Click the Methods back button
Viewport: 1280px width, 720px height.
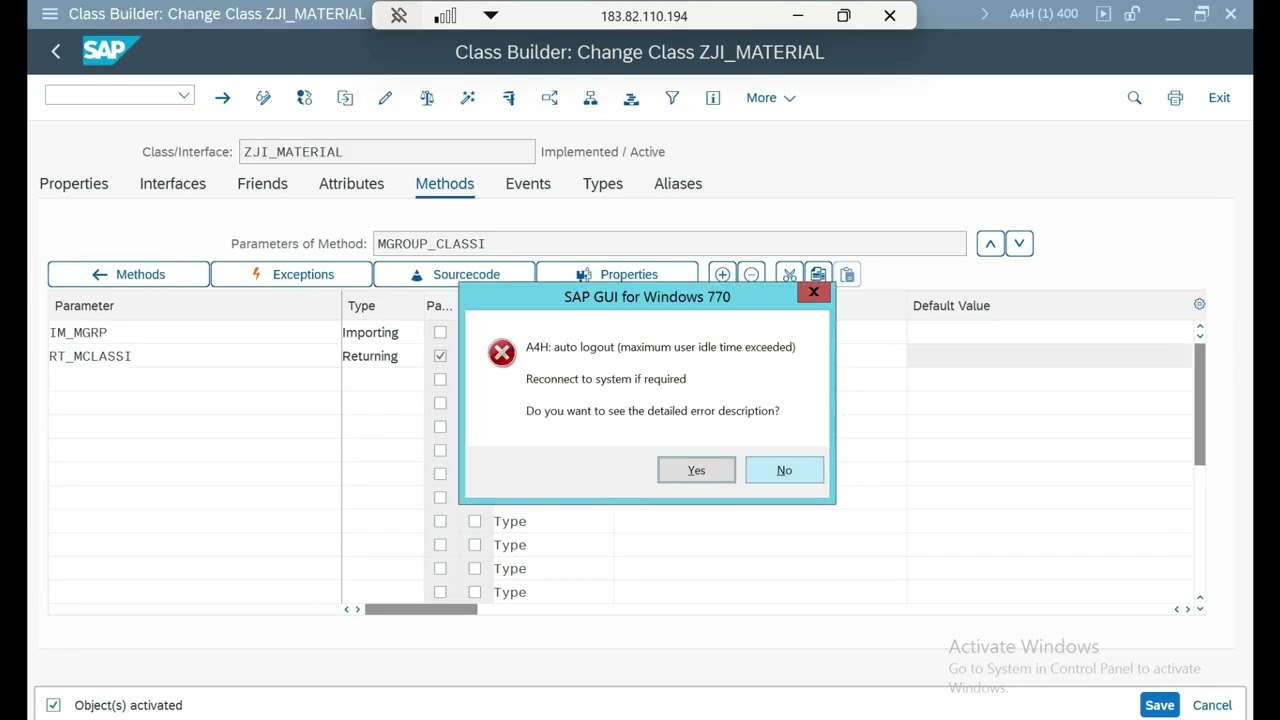[129, 274]
